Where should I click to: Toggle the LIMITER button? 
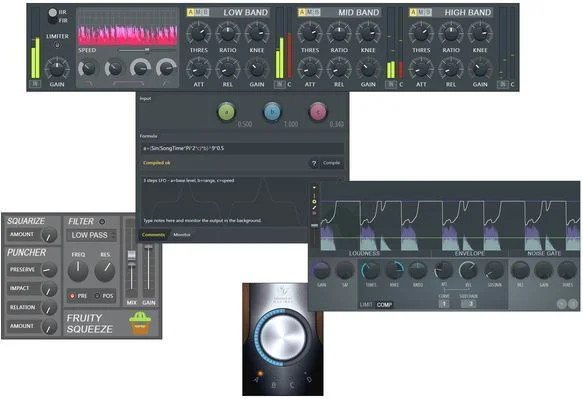point(57,45)
